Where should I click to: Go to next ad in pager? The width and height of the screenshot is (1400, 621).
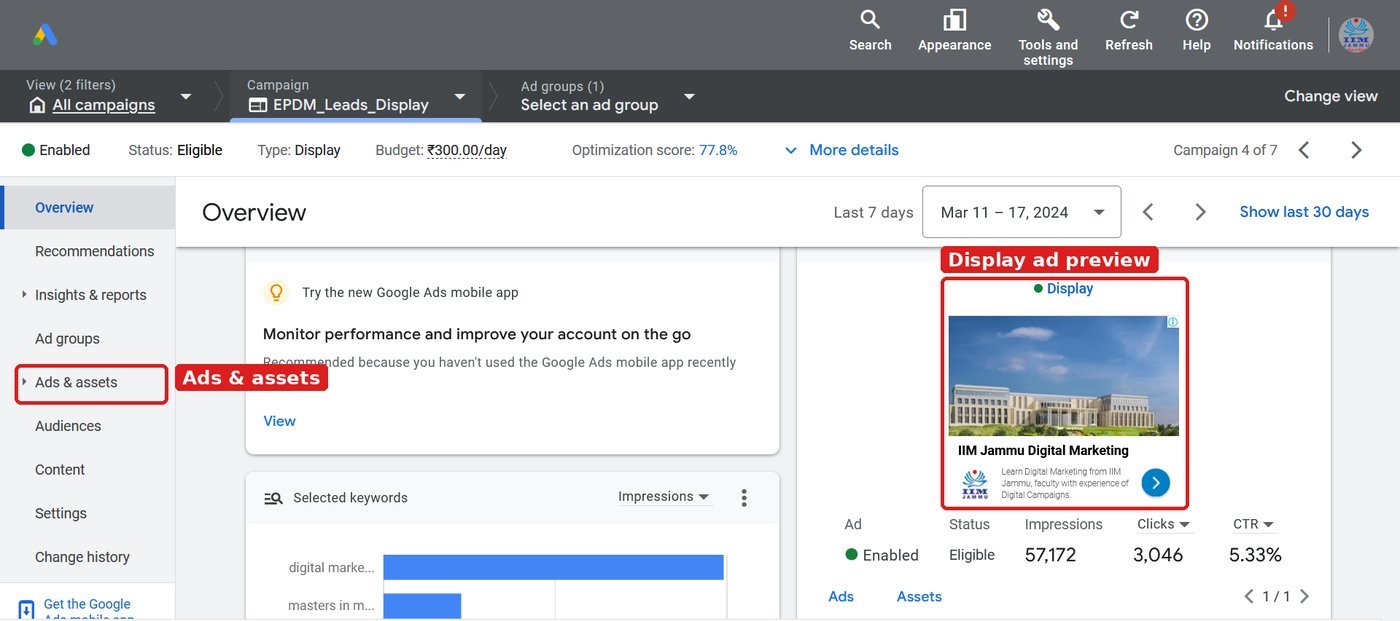tap(1303, 596)
